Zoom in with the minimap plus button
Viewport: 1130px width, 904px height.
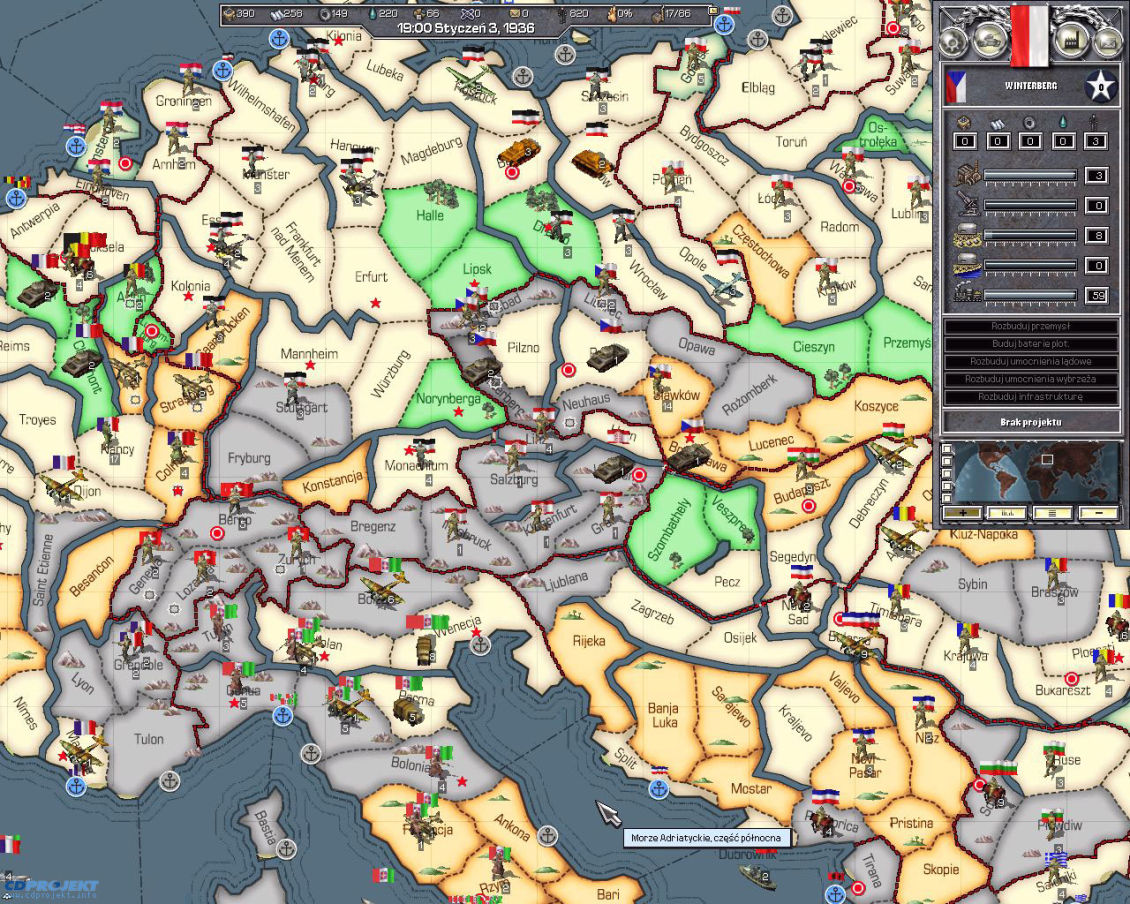pyautogui.click(x=962, y=513)
